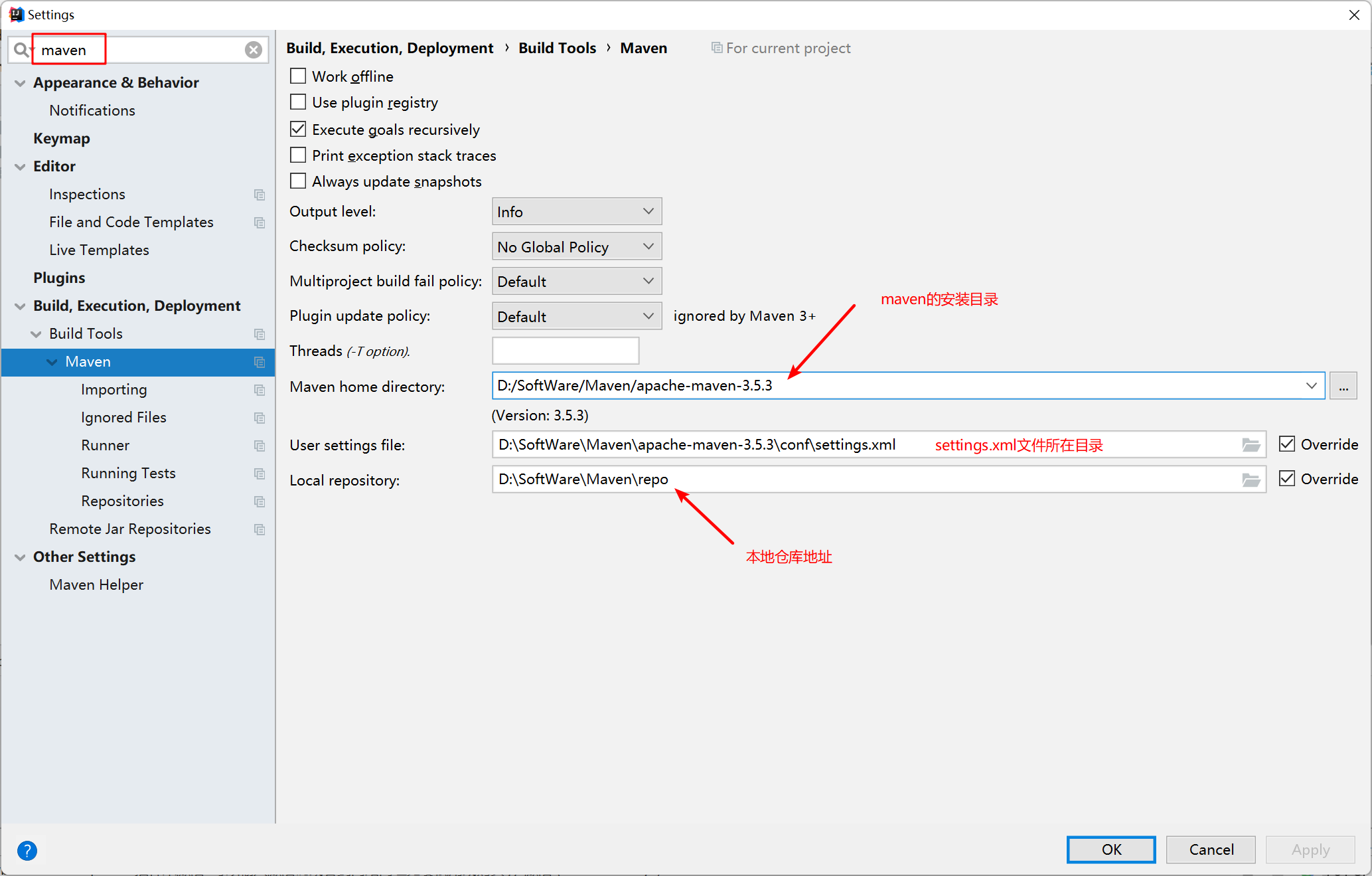Click ellipsis browse button for Maven home

pyautogui.click(x=1343, y=387)
